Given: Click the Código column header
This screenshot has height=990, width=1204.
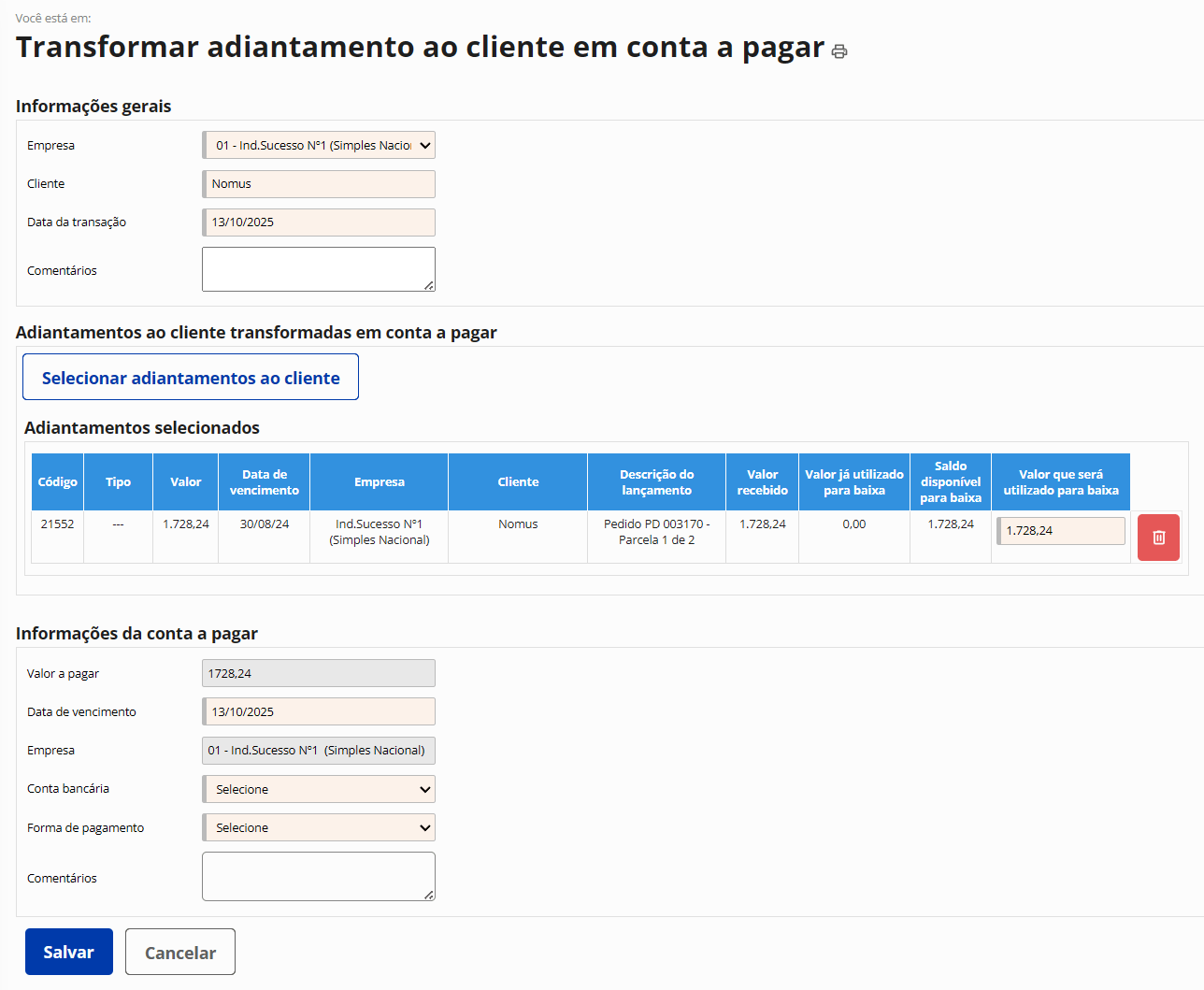Looking at the screenshot, I should 58,482.
